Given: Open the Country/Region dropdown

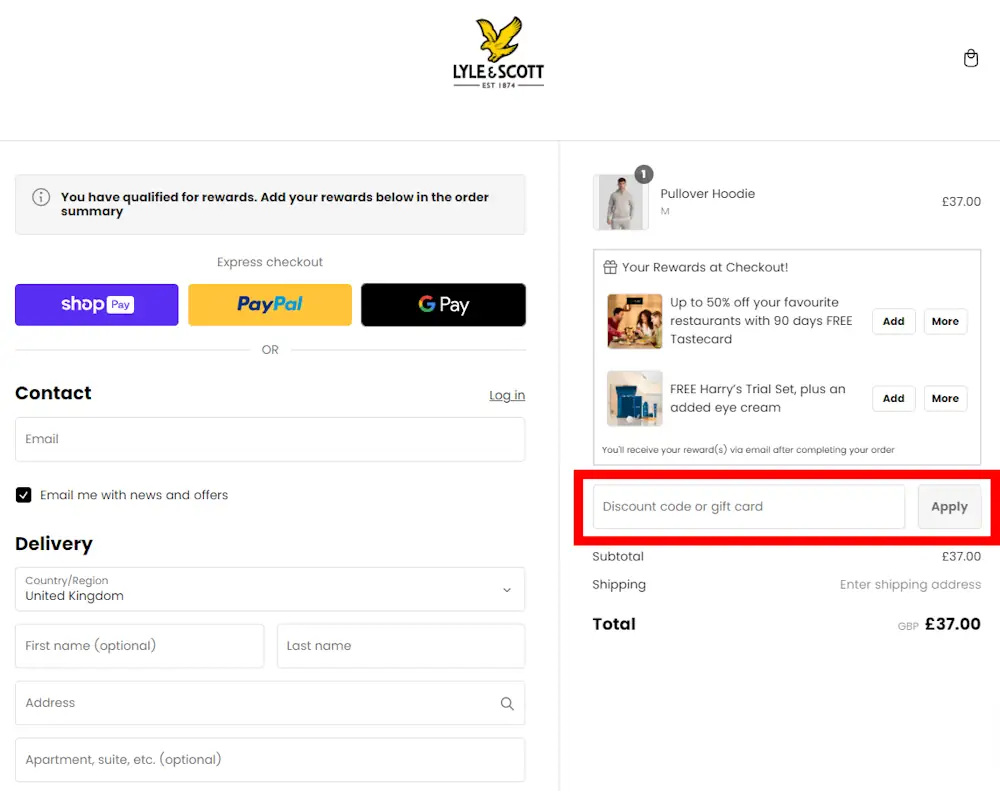Looking at the screenshot, I should 270,589.
